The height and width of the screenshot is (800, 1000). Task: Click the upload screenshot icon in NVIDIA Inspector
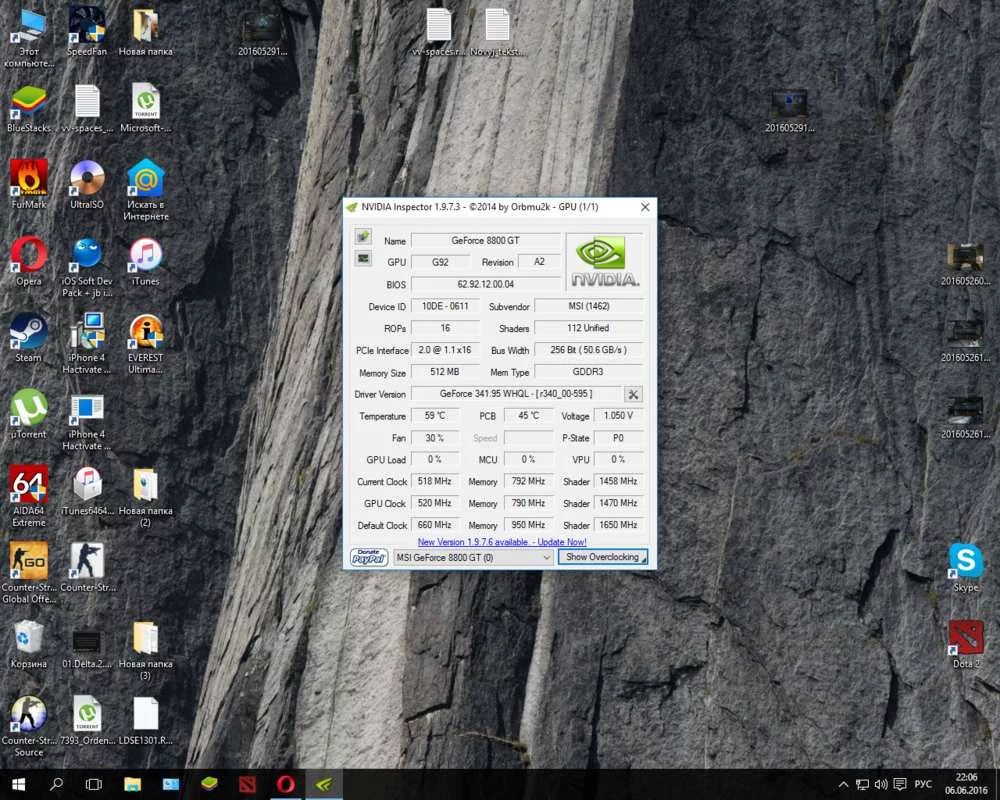coord(363,237)
